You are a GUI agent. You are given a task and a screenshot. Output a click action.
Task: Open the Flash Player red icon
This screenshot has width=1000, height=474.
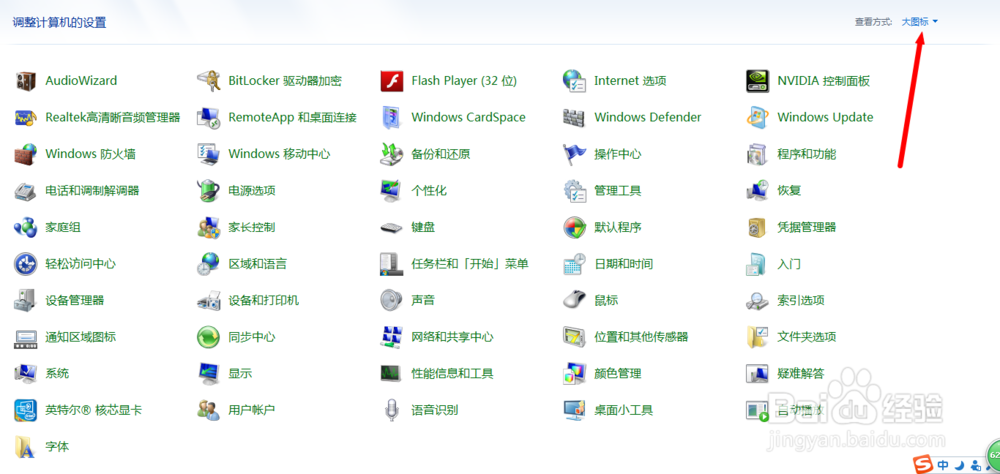[392, 81]
